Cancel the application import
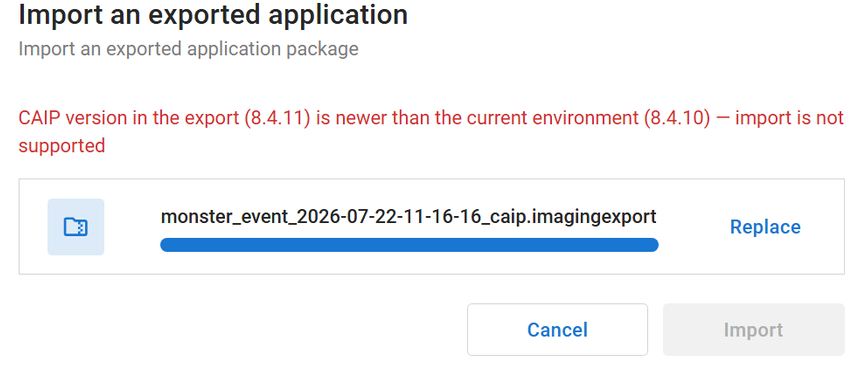 click(557, 330)
